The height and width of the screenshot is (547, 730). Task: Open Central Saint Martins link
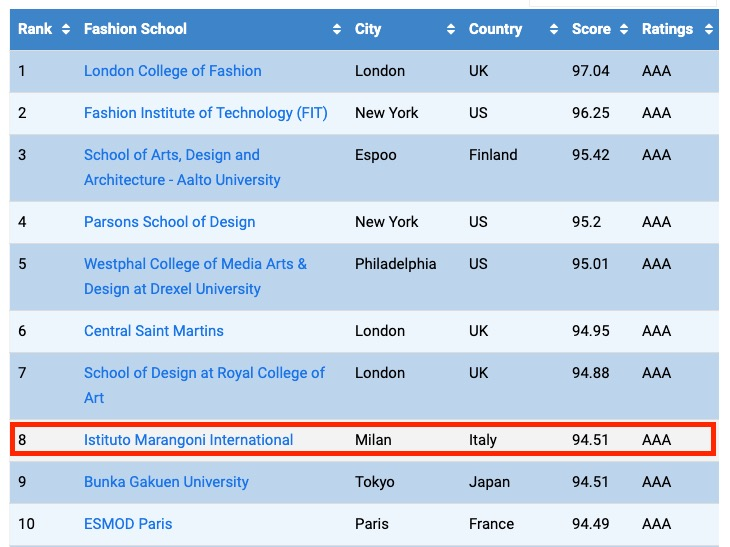[154, 331]
